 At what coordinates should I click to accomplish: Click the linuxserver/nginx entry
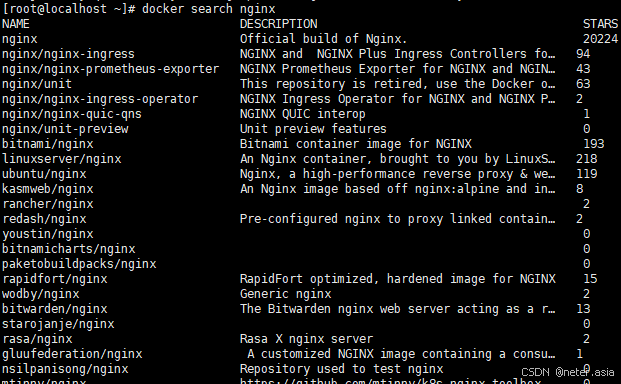pos(61,159)
